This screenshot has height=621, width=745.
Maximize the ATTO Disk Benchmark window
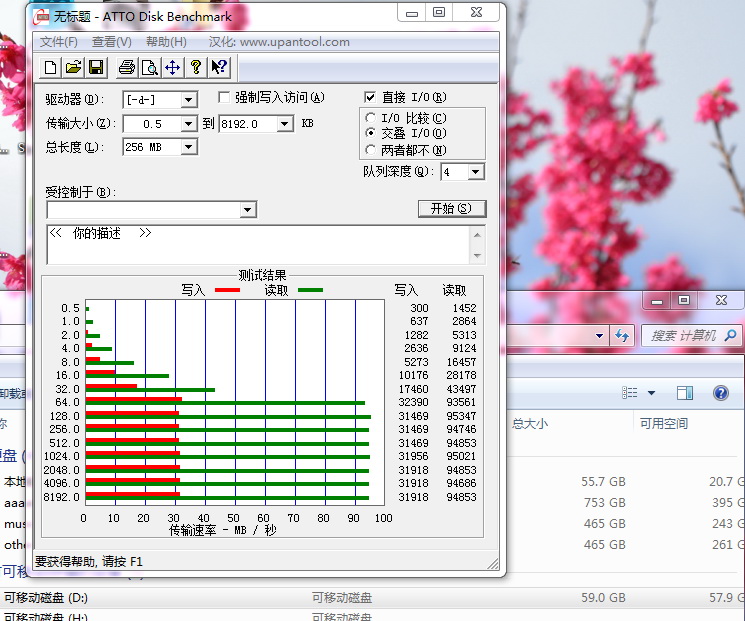tap(439, 13)
